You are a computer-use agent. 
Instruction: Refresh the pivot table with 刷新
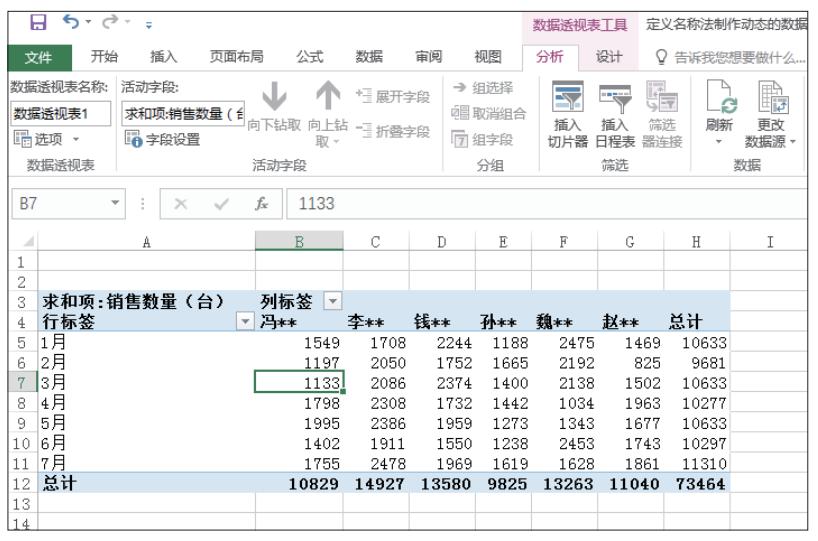click(719, 113)
